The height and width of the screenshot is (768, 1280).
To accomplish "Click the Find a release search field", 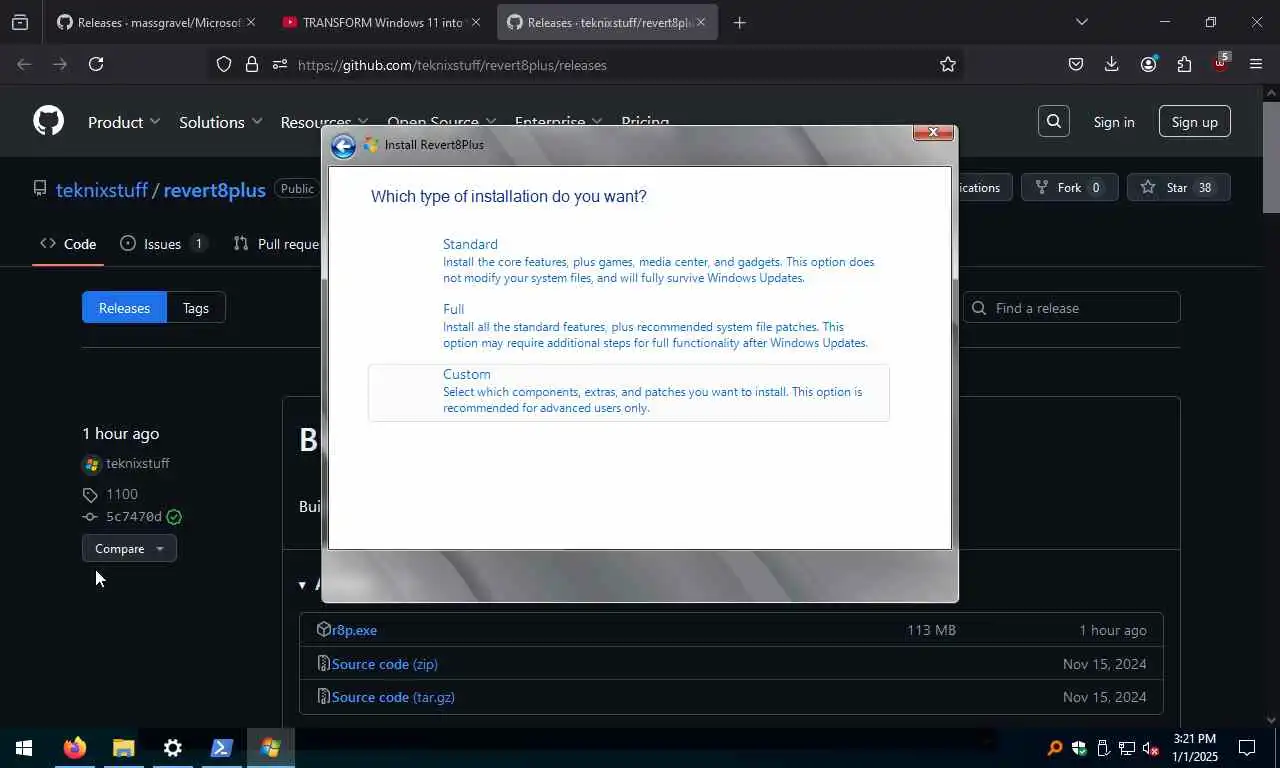I will click(x=1071, y=308).
